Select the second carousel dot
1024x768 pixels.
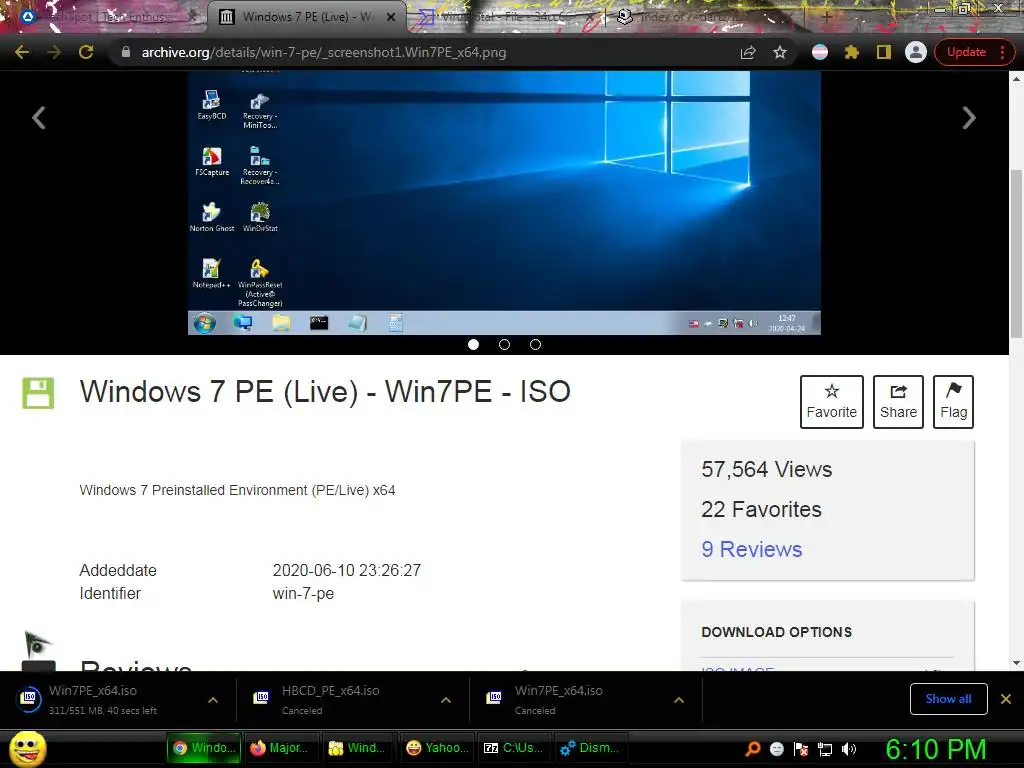(504, 344)
